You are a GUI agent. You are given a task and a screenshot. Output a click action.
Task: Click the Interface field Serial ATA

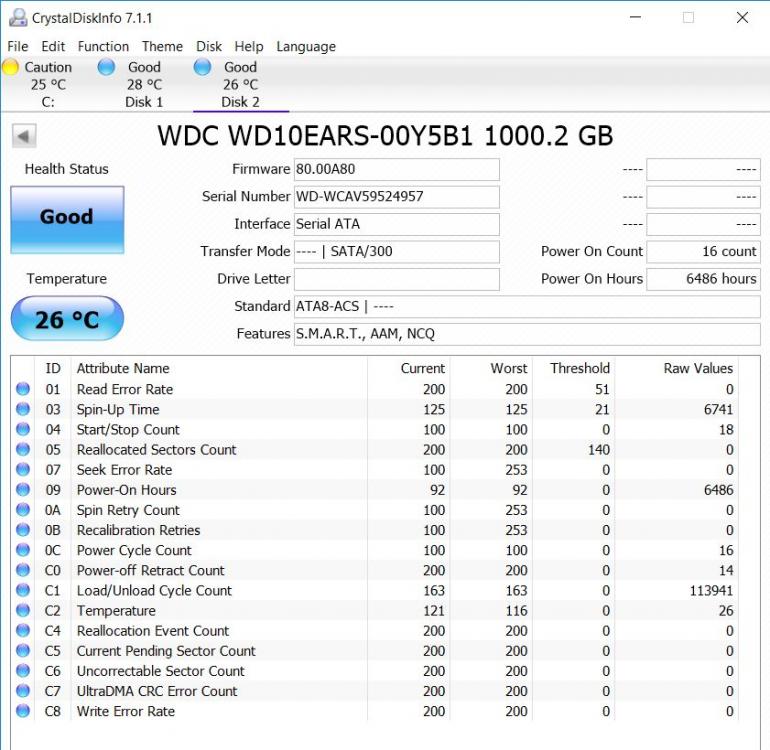point(396,224)
